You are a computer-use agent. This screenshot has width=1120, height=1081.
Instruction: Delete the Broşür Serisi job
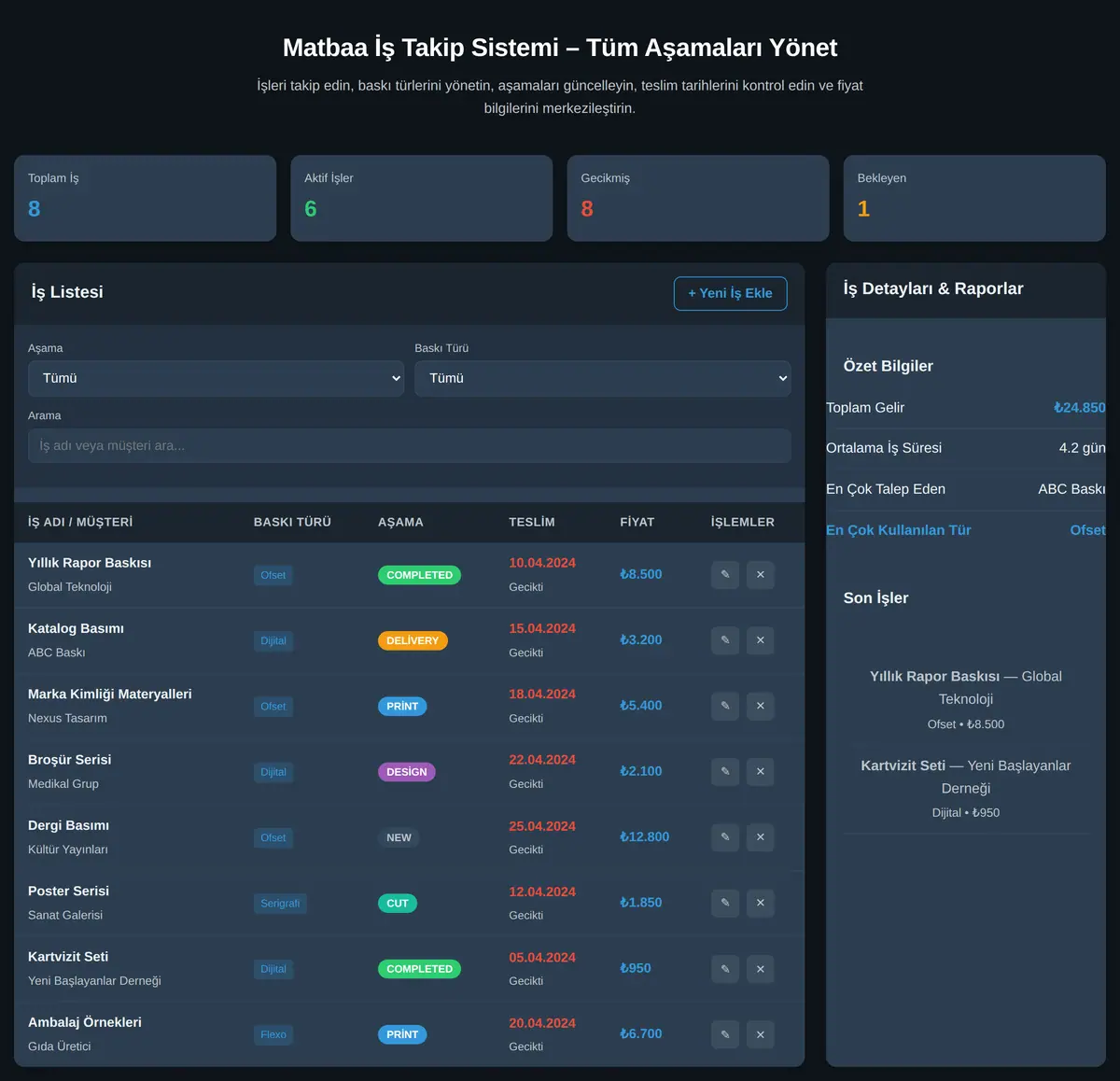761,772
